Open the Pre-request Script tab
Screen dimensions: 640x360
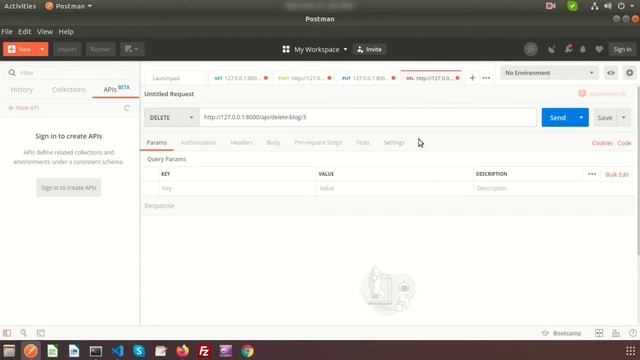tap(318, 142)
